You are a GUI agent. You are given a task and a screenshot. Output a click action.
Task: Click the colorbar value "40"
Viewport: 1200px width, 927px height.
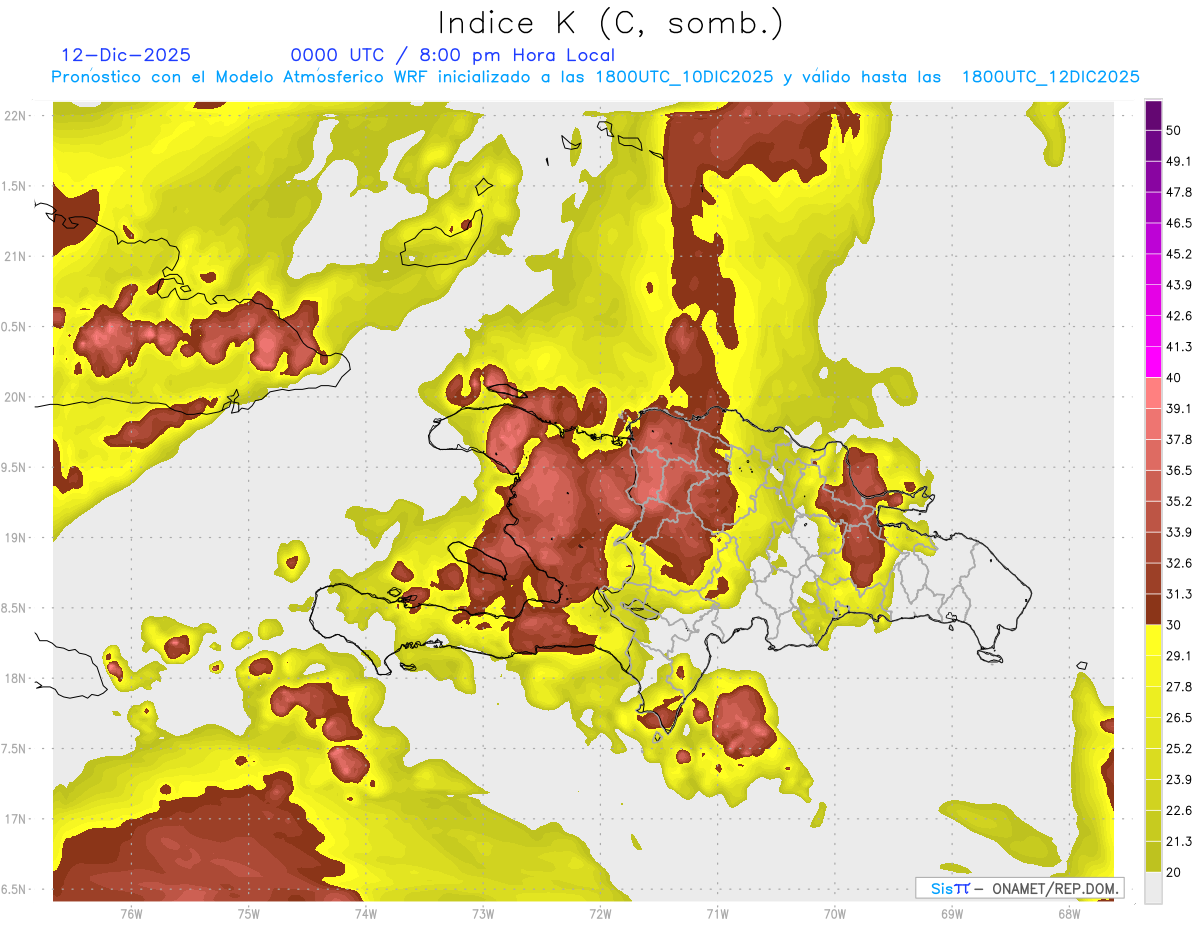click(1175, 378)
